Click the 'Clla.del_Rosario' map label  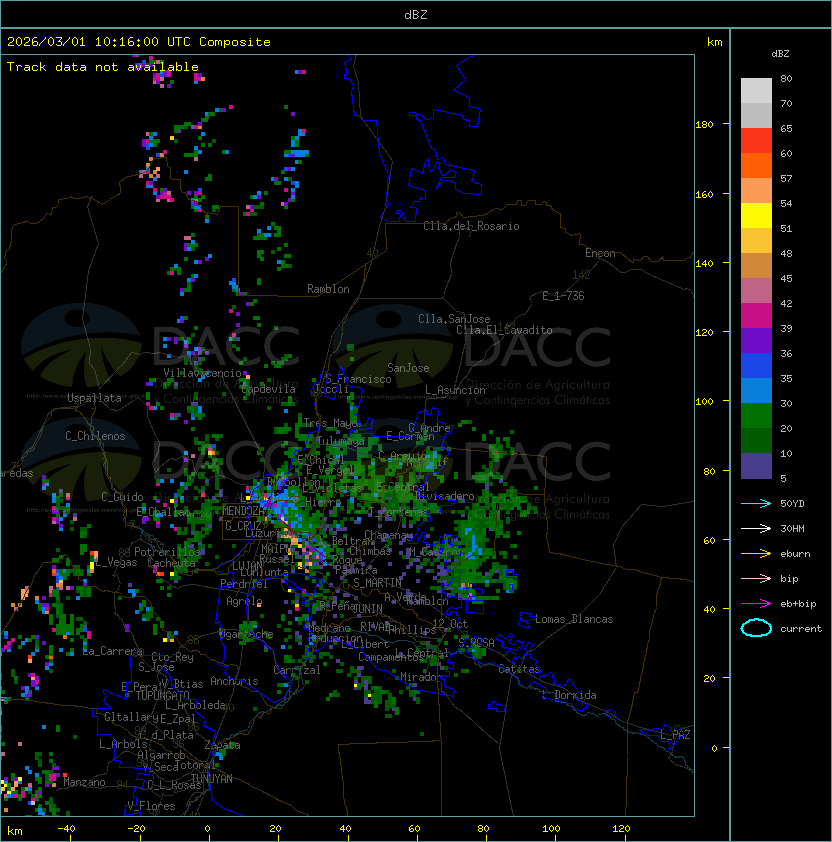click(x=471, y=226)
